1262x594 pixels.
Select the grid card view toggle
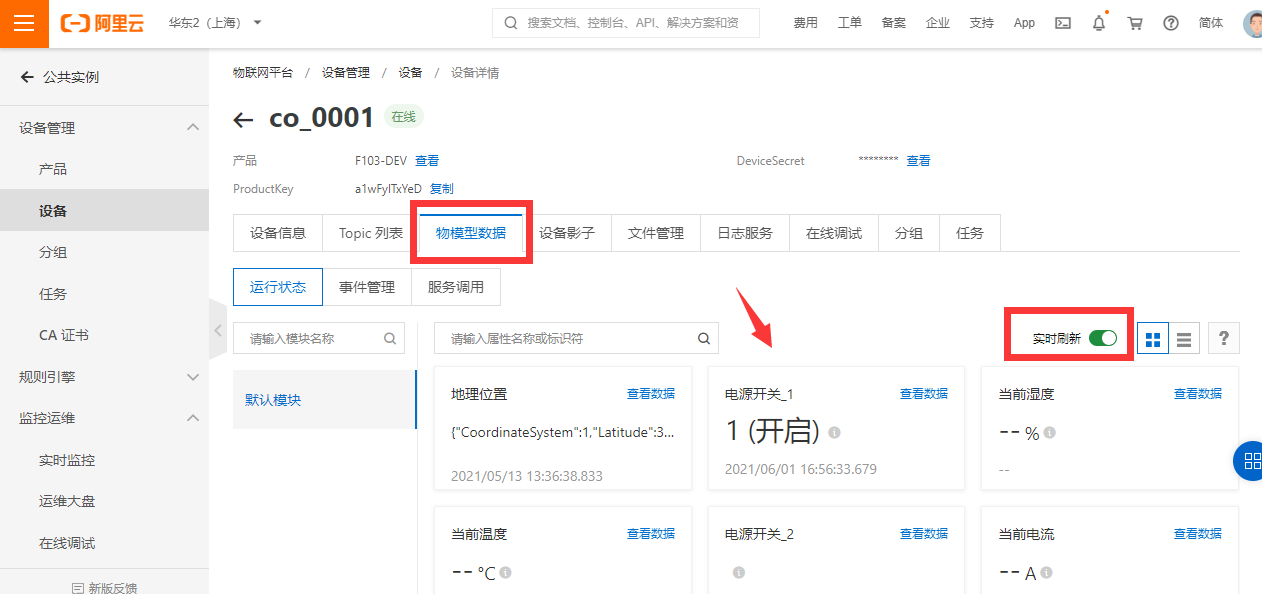(x=1152, y=338)
